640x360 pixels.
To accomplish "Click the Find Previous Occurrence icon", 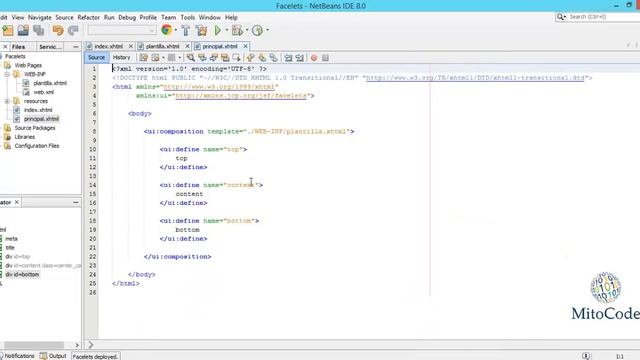I will pos(202,58).
